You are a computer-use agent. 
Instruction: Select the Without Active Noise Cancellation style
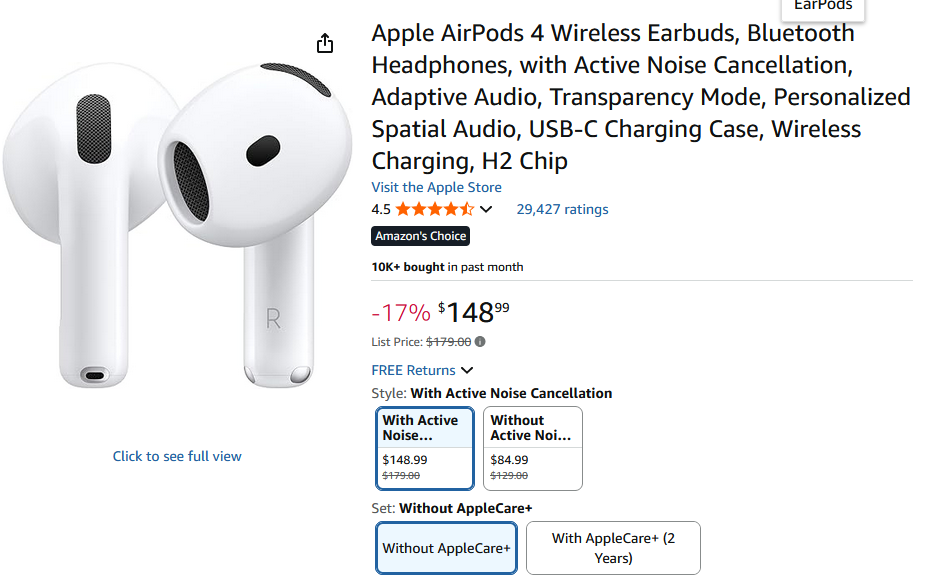[x=532, y=447]
